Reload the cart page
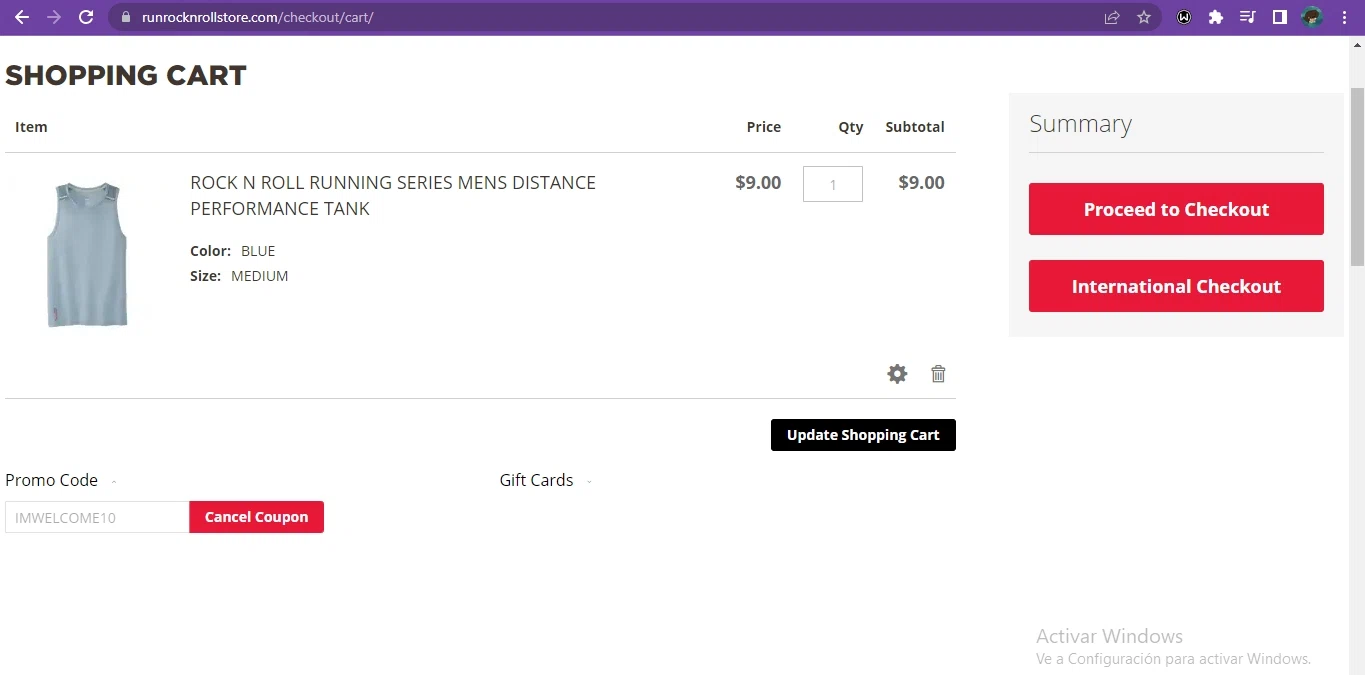Image resolution: width=1365 pixels, height=675 pixels. click(x=86, y=17)
